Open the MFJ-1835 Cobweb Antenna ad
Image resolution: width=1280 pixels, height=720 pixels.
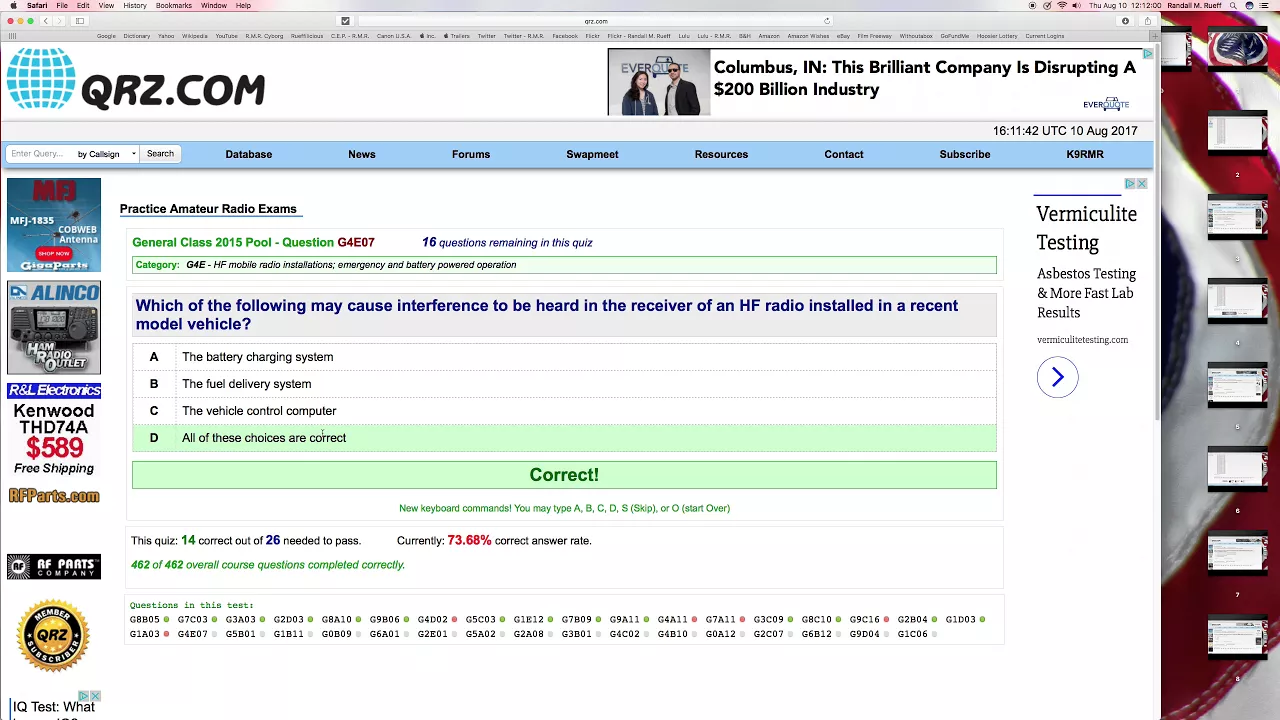[x=54, y=225]
